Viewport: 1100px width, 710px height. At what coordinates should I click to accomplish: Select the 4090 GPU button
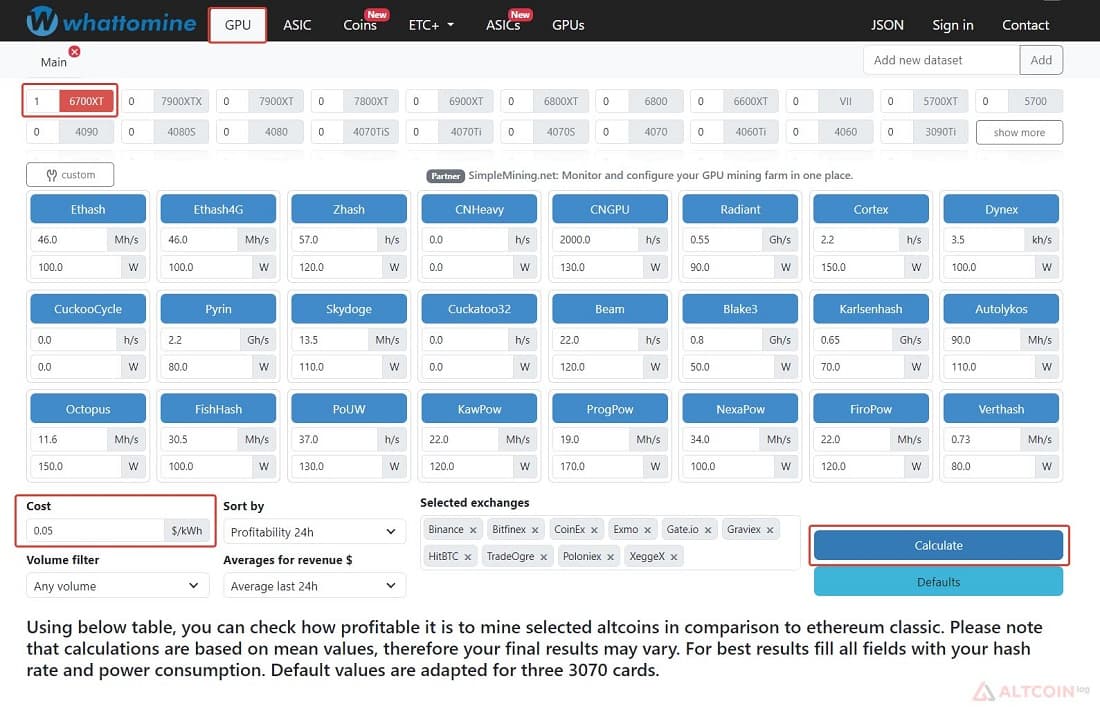pyautogui.click(x=86, y=132)
